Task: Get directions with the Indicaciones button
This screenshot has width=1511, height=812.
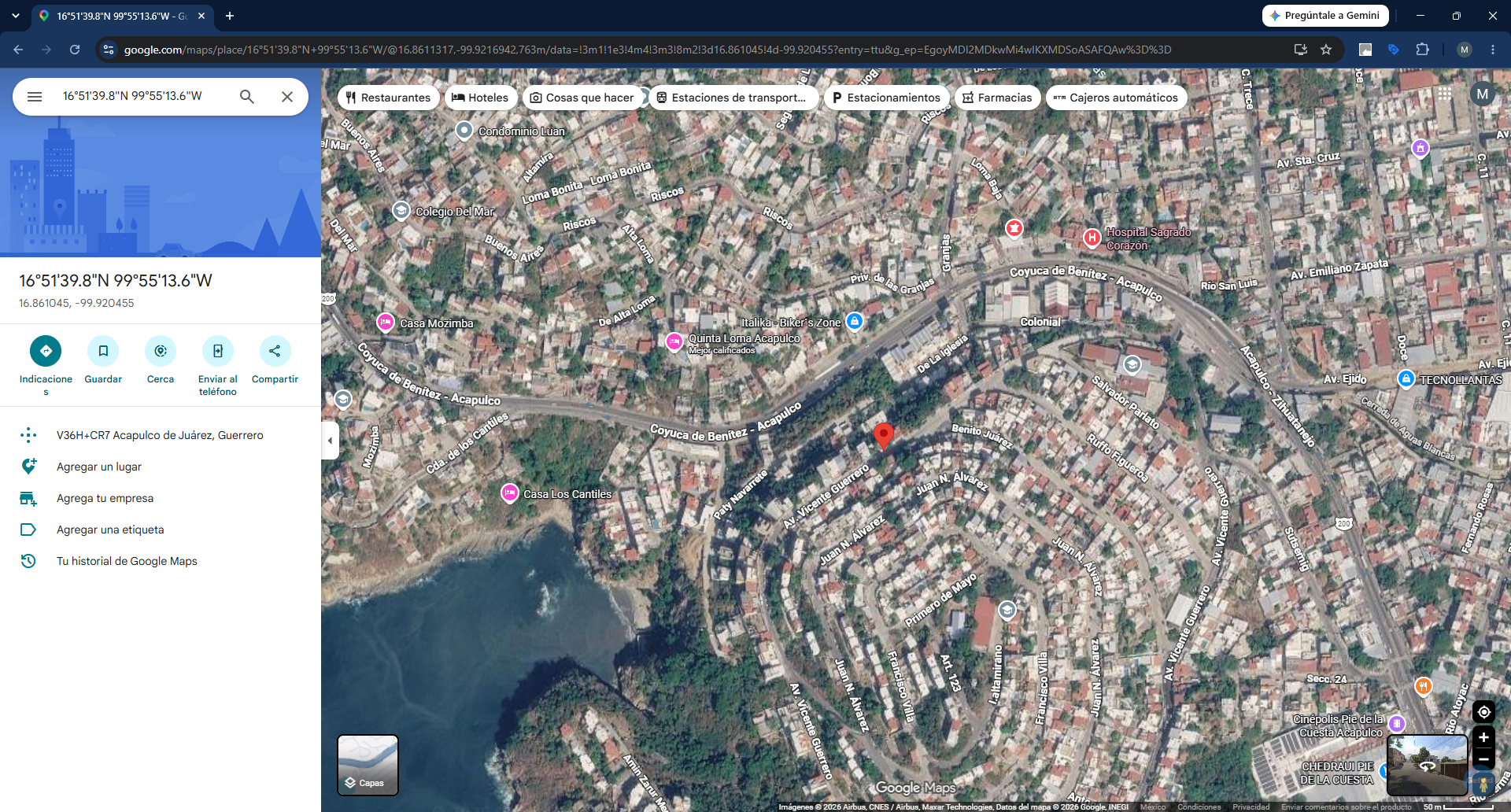Action: pyautogui.click(x=46, y=351)
